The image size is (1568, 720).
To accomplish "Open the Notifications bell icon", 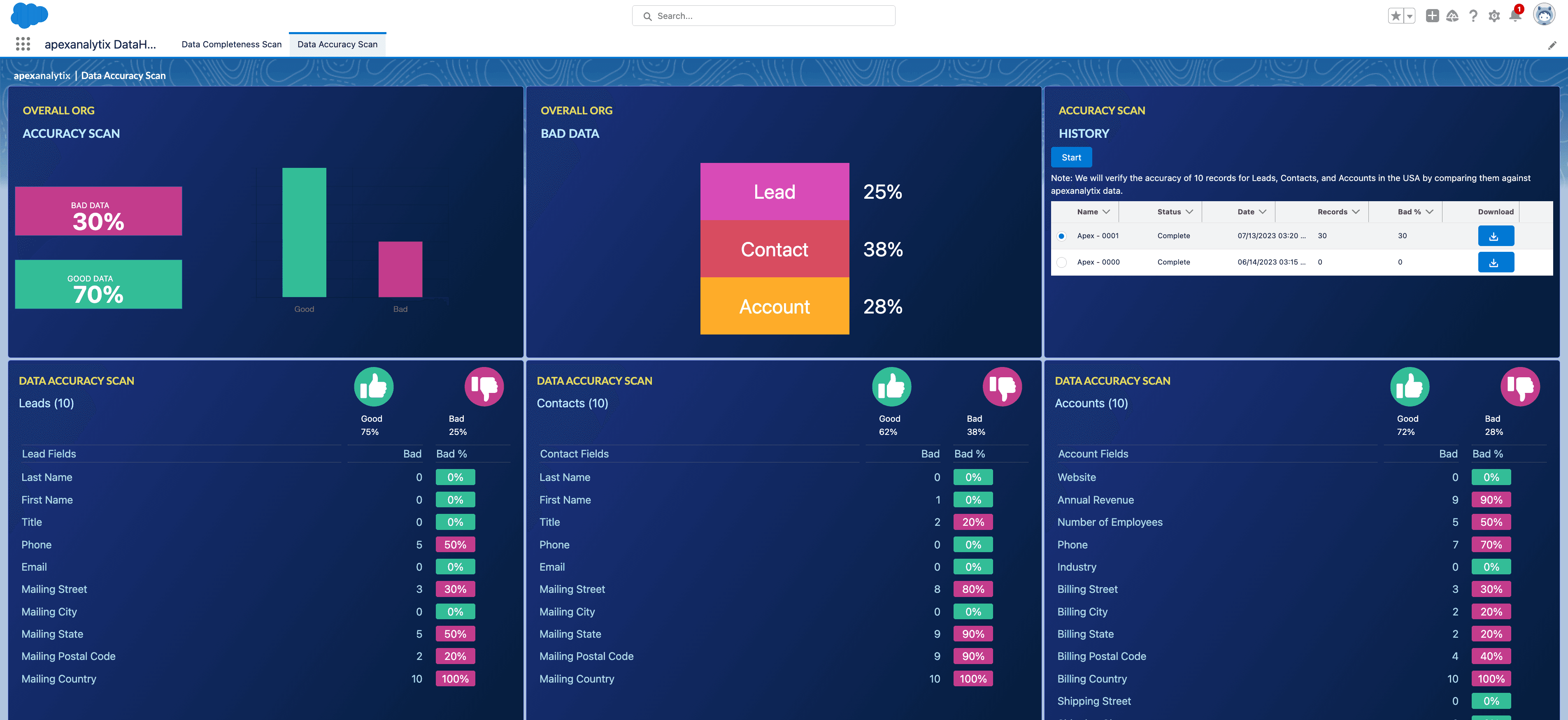I will pyautogui.click(x=1515, y=16).
